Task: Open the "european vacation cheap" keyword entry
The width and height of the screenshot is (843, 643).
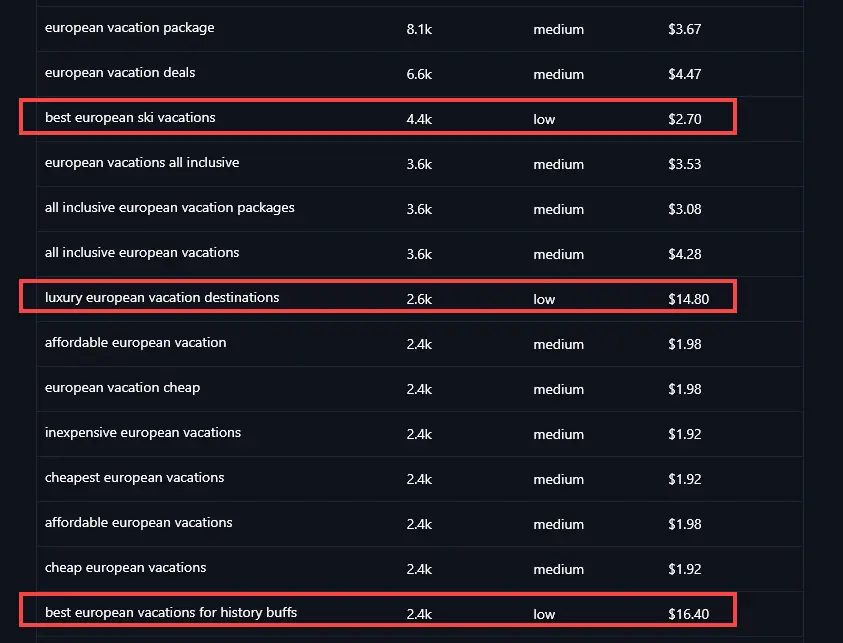Action: [x=122, y=388]
